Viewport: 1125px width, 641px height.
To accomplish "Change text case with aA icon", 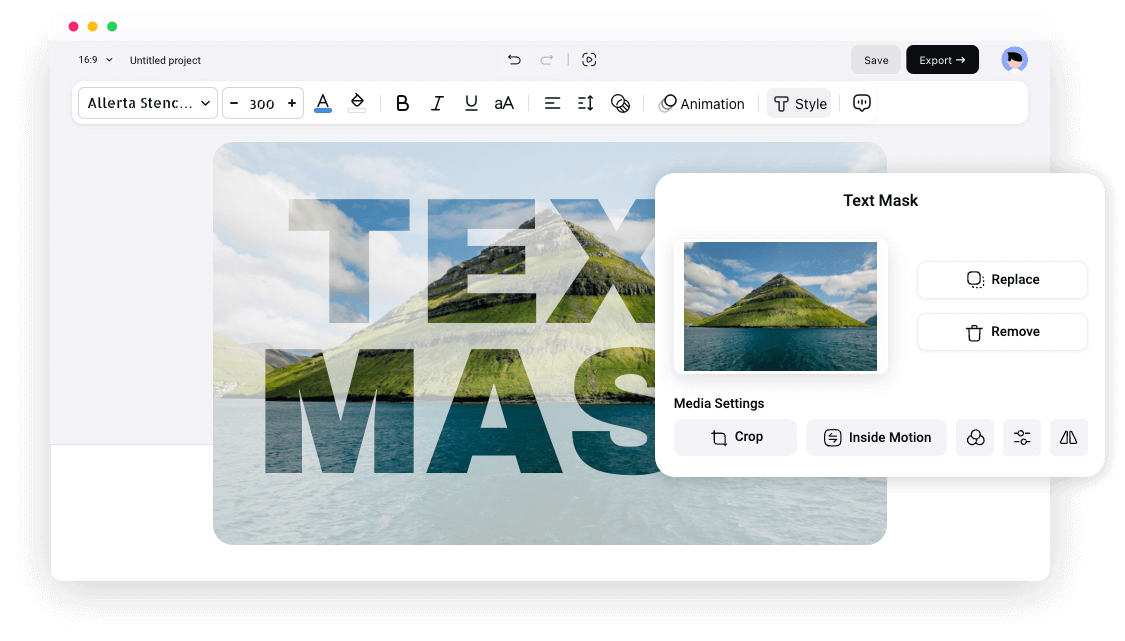I will pos(504,103).
